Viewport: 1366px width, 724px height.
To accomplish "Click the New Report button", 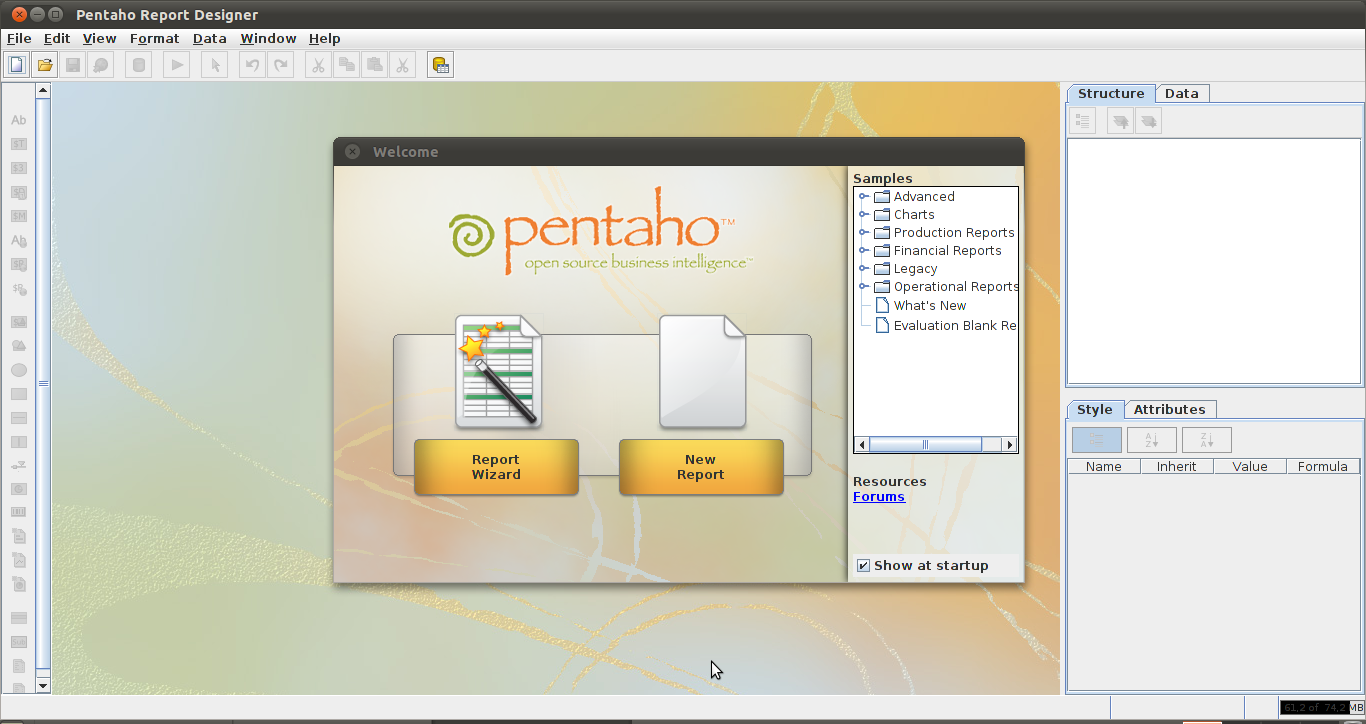I will pos(701,467).
